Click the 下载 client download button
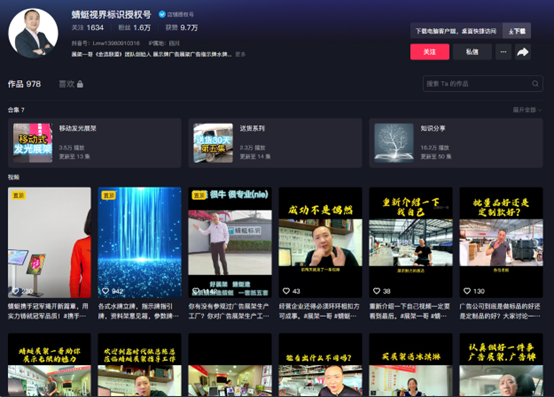Screen dimensions: 554x397 pyautogui.click(x=517, y=31)
